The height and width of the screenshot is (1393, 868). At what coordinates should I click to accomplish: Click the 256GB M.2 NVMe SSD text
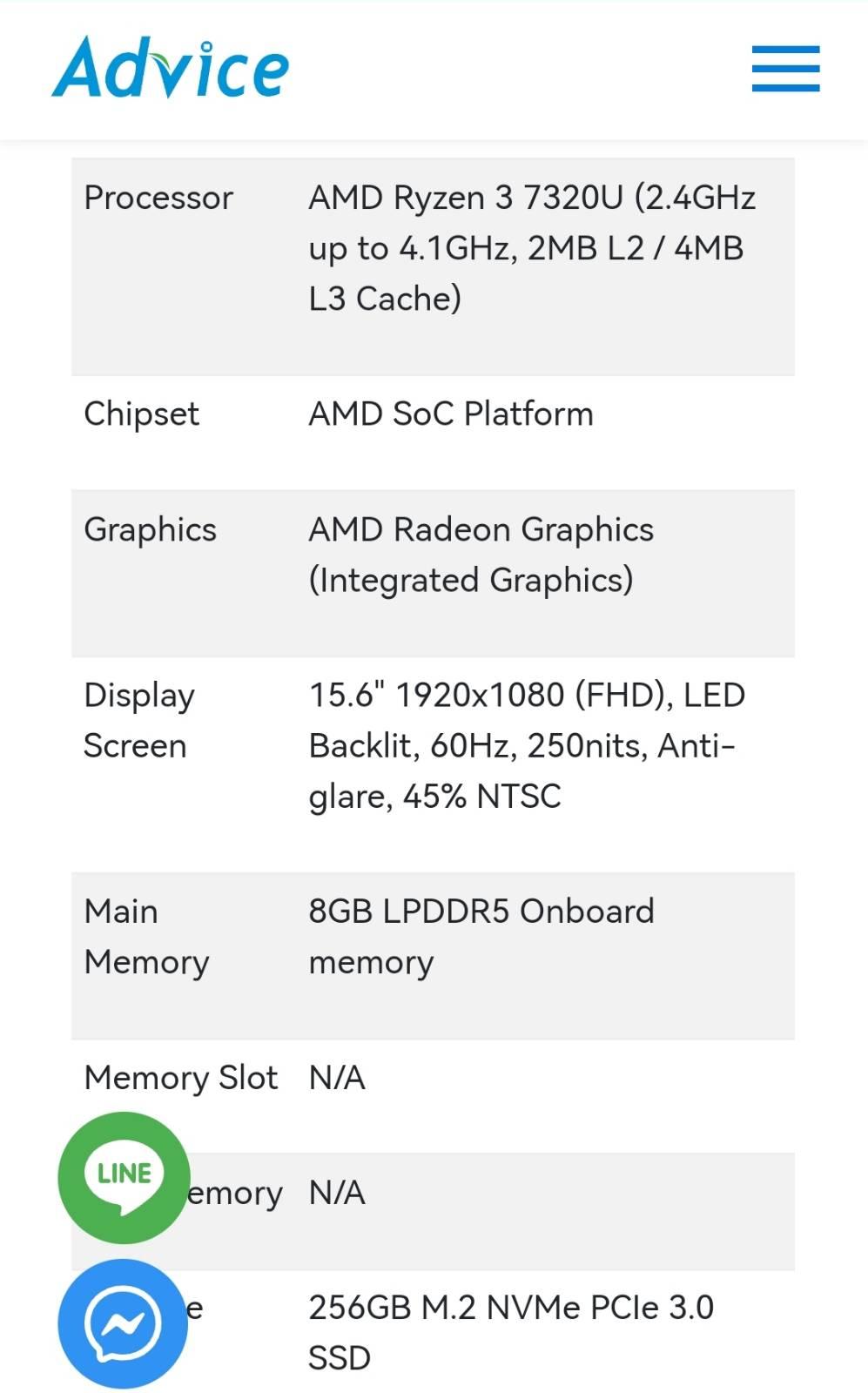click(511, 1333)
